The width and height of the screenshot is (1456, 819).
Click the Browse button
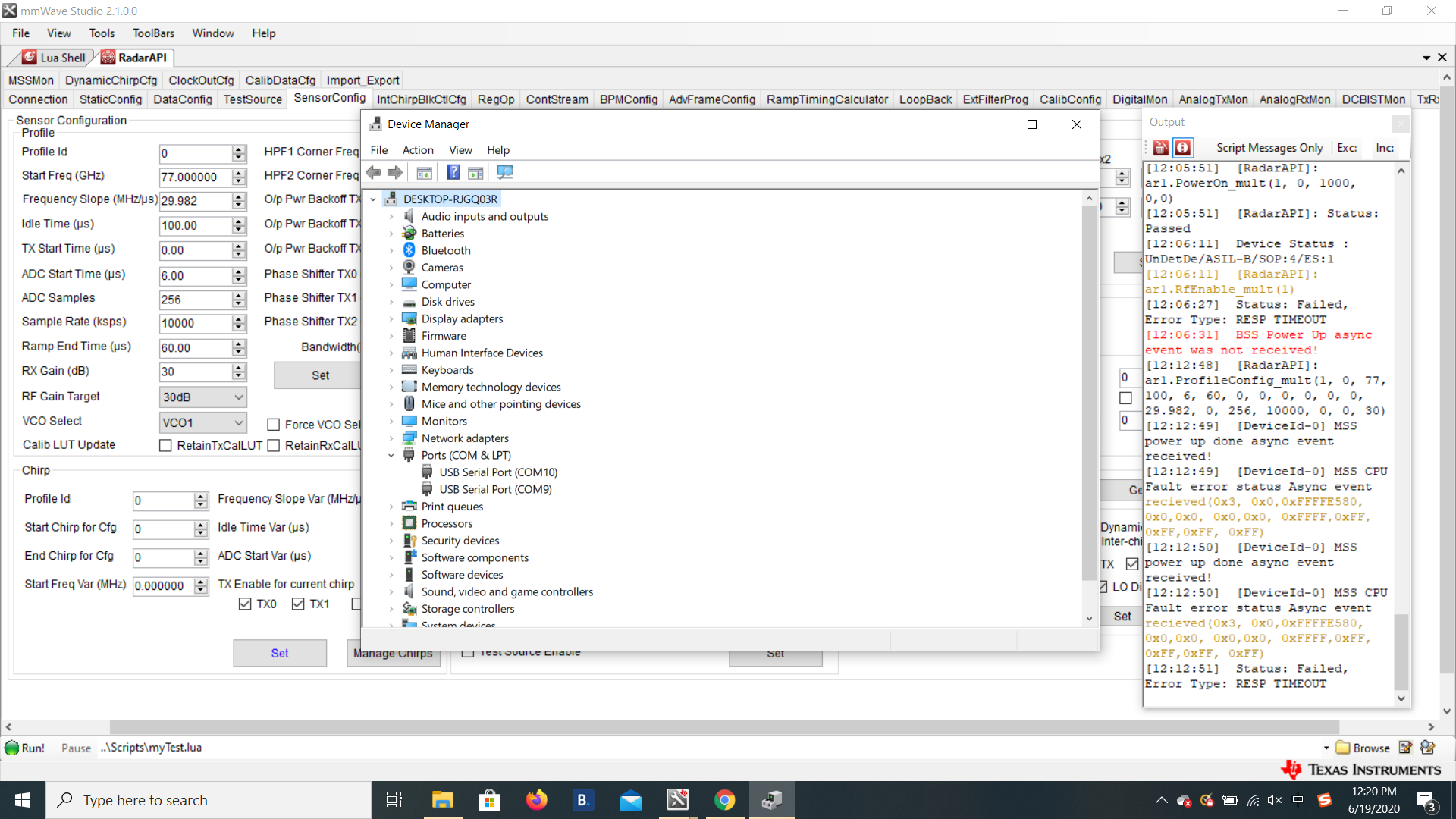(x=1362, y=748)
